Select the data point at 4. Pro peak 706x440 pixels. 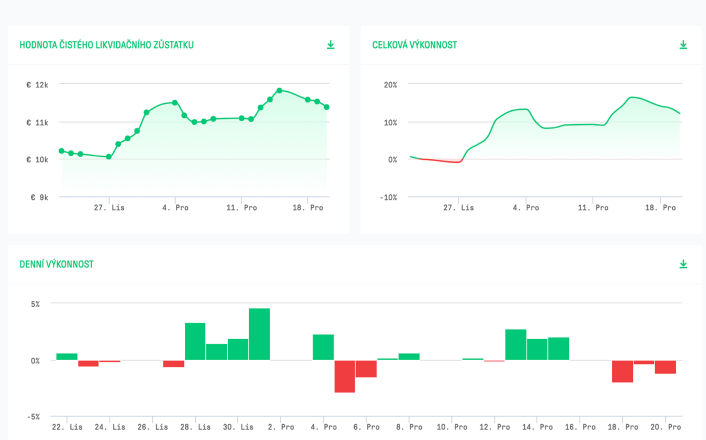pos(175,103)
